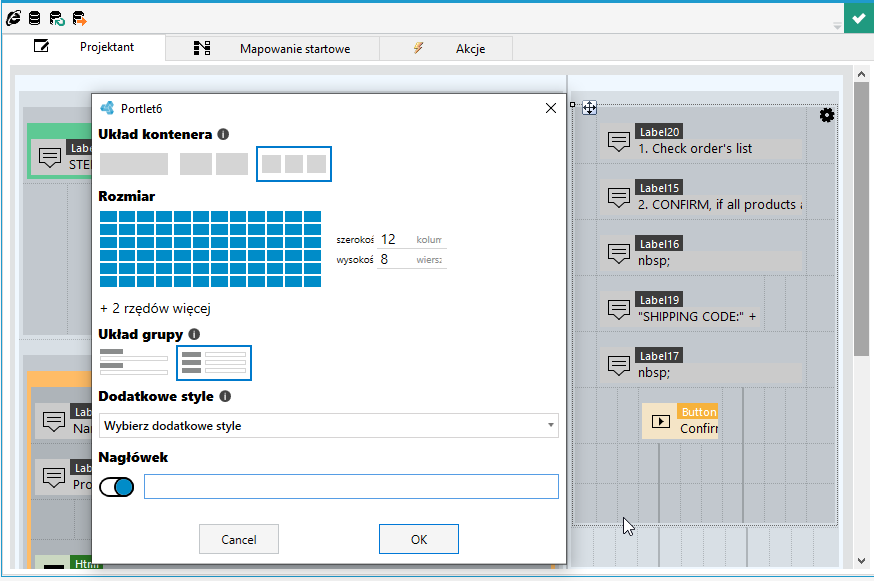Screen dimensions: 874x581
Task: Open the Akcje tab
Action: pos(446,49)
